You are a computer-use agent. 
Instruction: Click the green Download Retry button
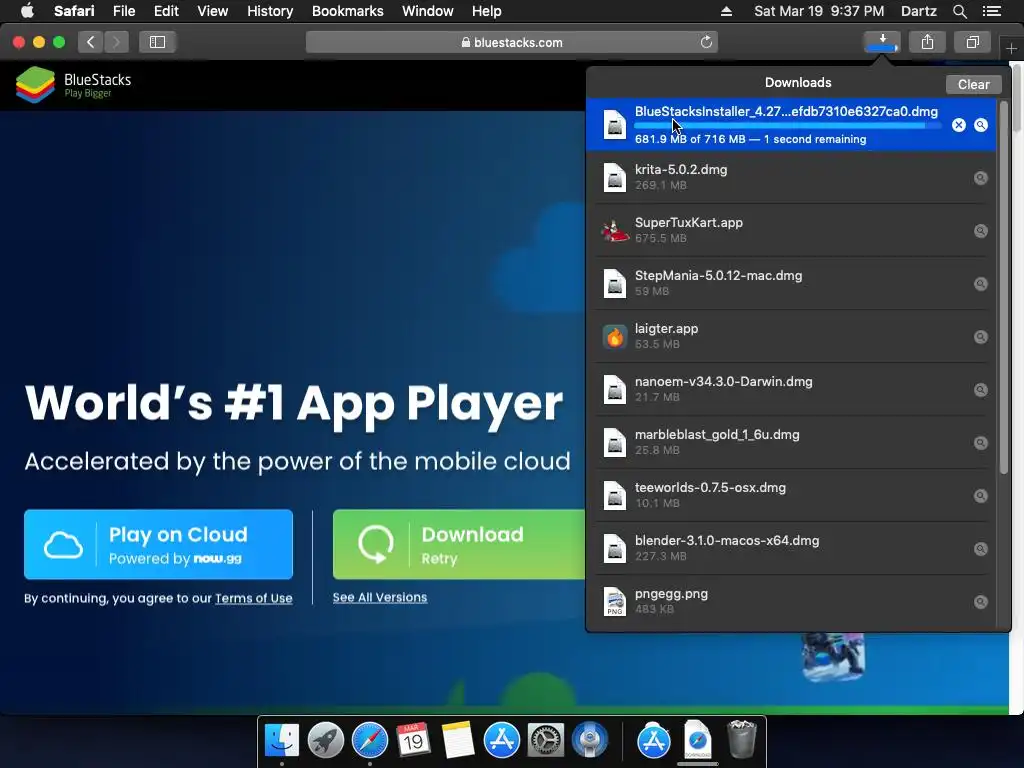(459, 545)
